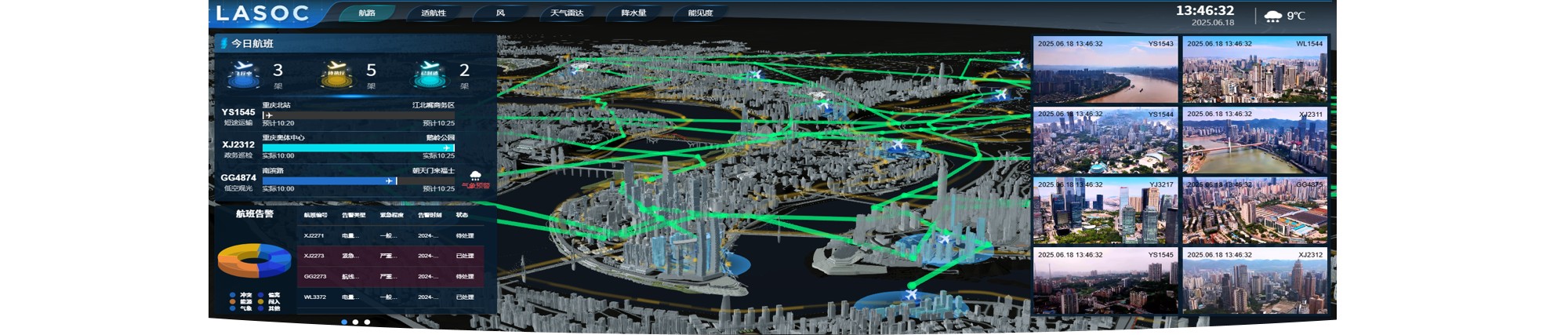Click the yellow pending-flight (待飞行) status icon
The height and width of the screenshot is (335, 1568).
pos(336,72)
